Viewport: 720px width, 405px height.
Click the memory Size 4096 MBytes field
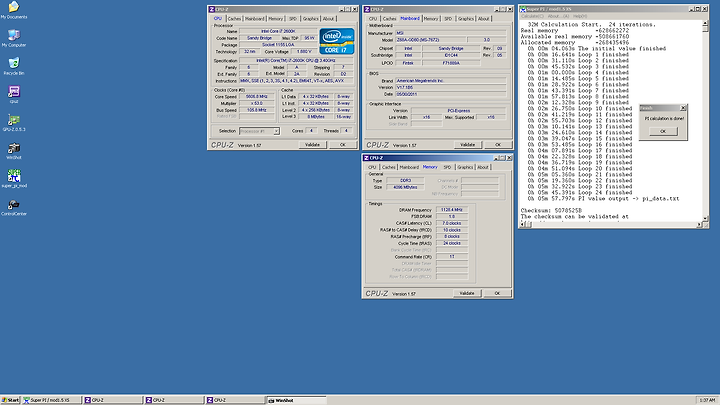pos(405,187)
